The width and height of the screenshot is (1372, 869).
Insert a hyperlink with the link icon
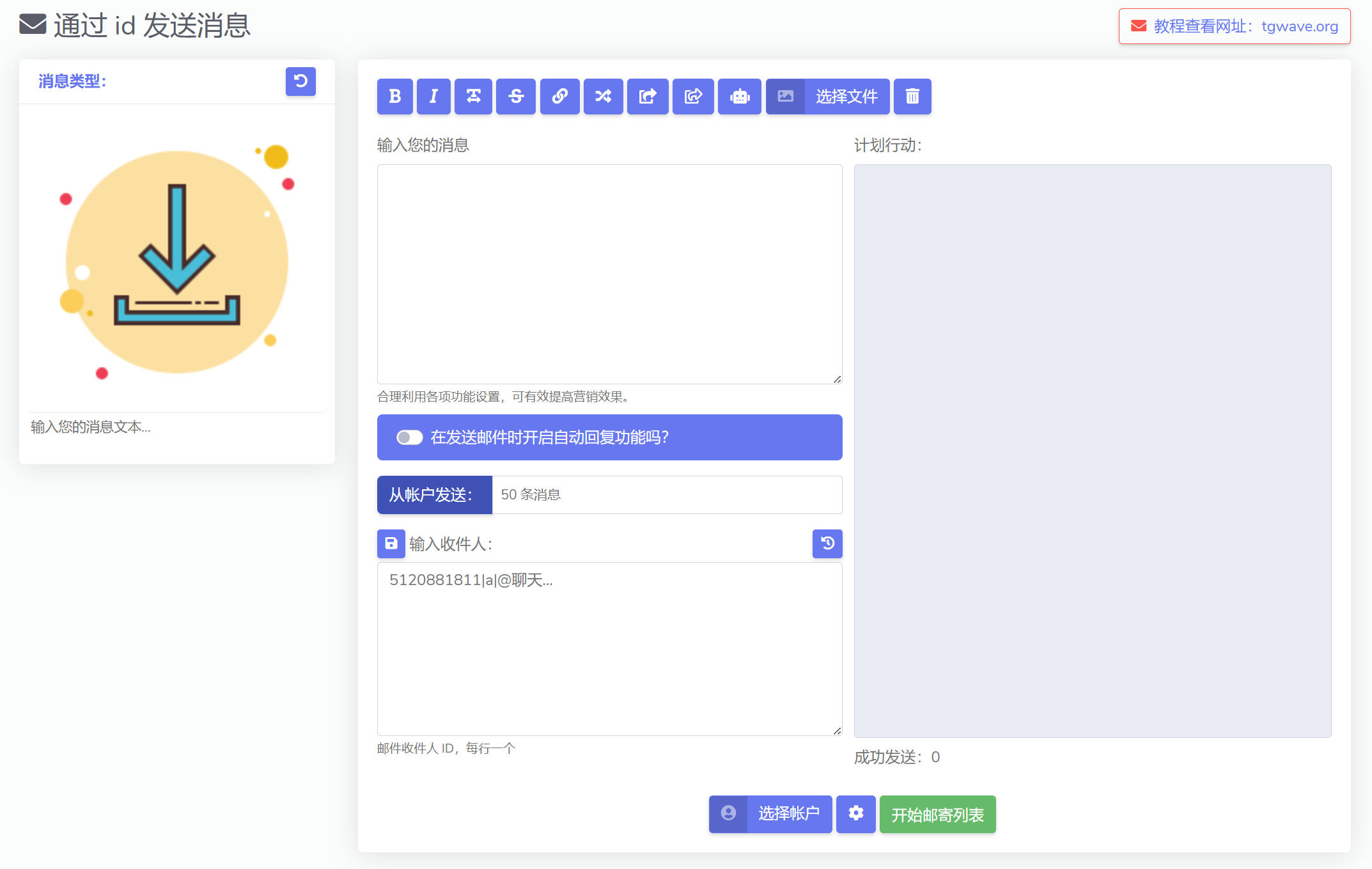[559, 97]
